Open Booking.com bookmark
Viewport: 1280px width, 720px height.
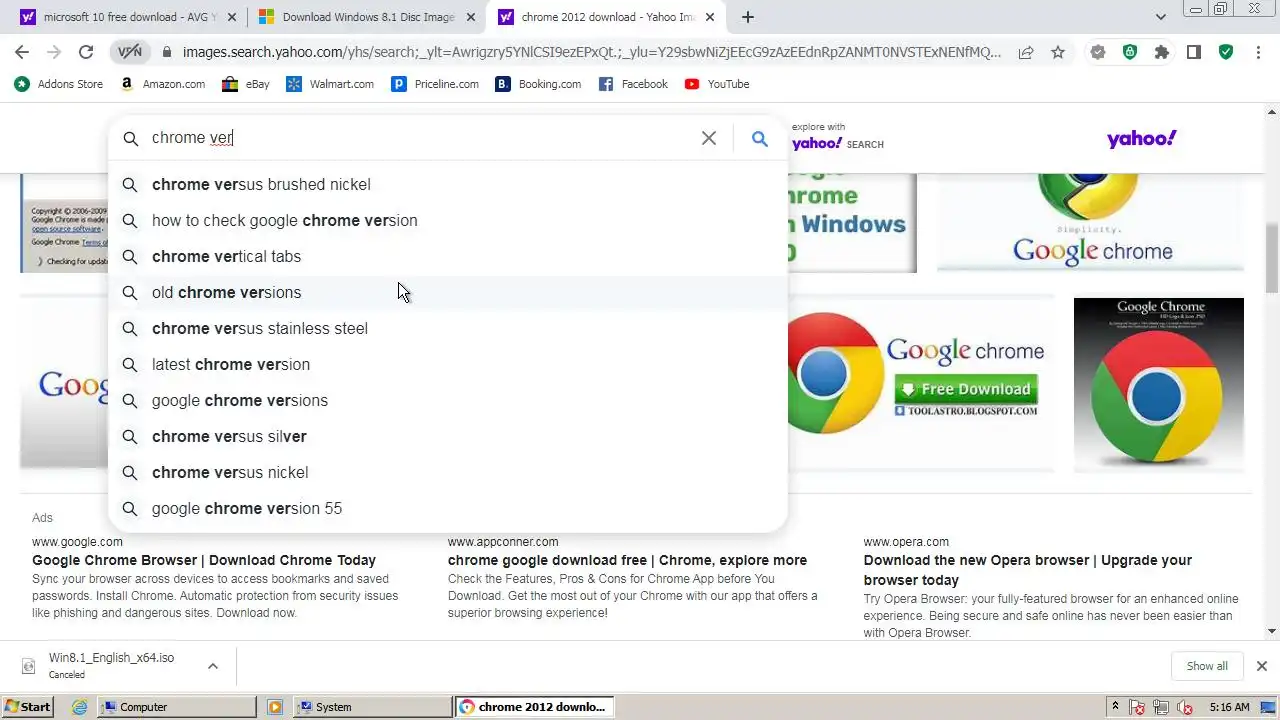pos(538,84)
